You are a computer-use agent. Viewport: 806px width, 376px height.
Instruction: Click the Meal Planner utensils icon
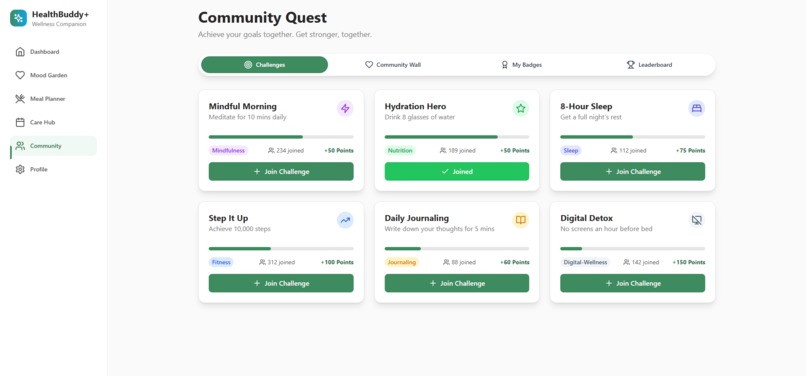[20, 99]
